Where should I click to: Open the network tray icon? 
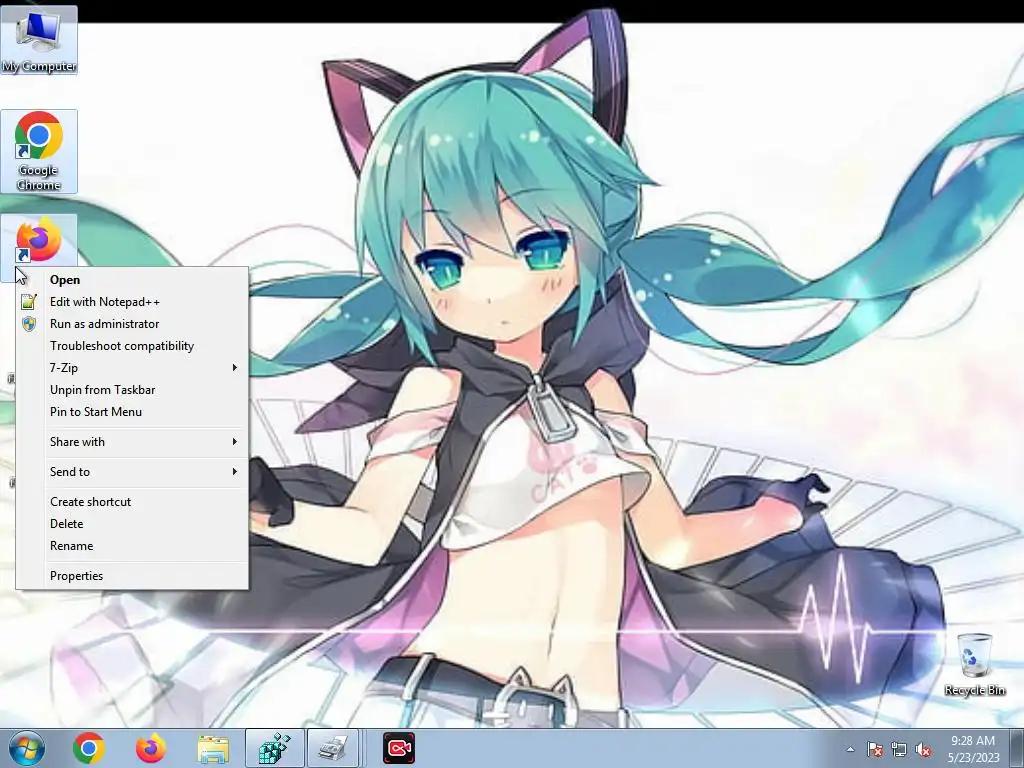(899, 749)
